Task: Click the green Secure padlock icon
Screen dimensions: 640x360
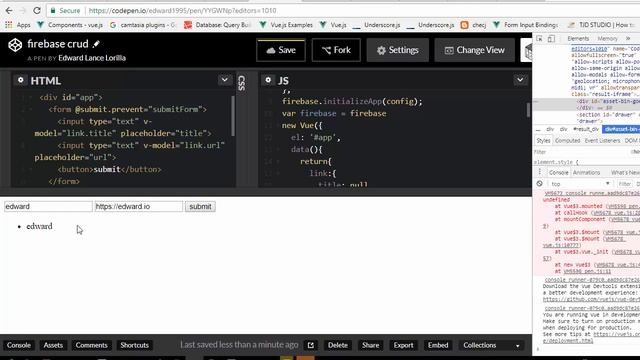Action: tap(53, 11)
